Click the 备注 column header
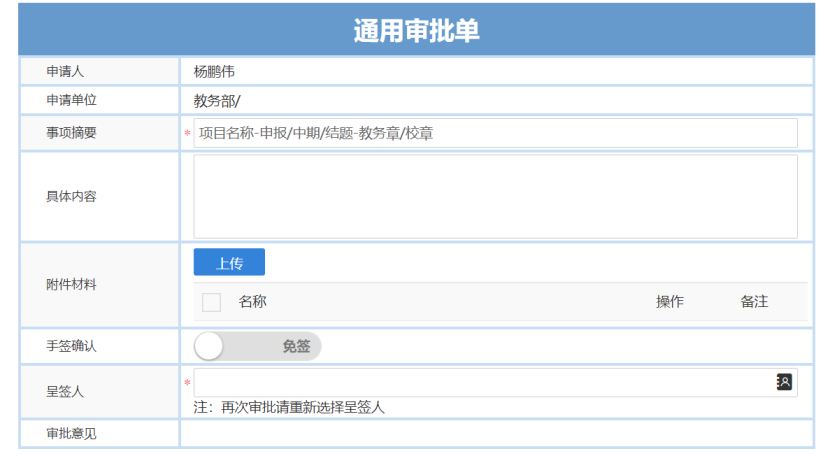830x456 pixels. [x=754, y=302]
